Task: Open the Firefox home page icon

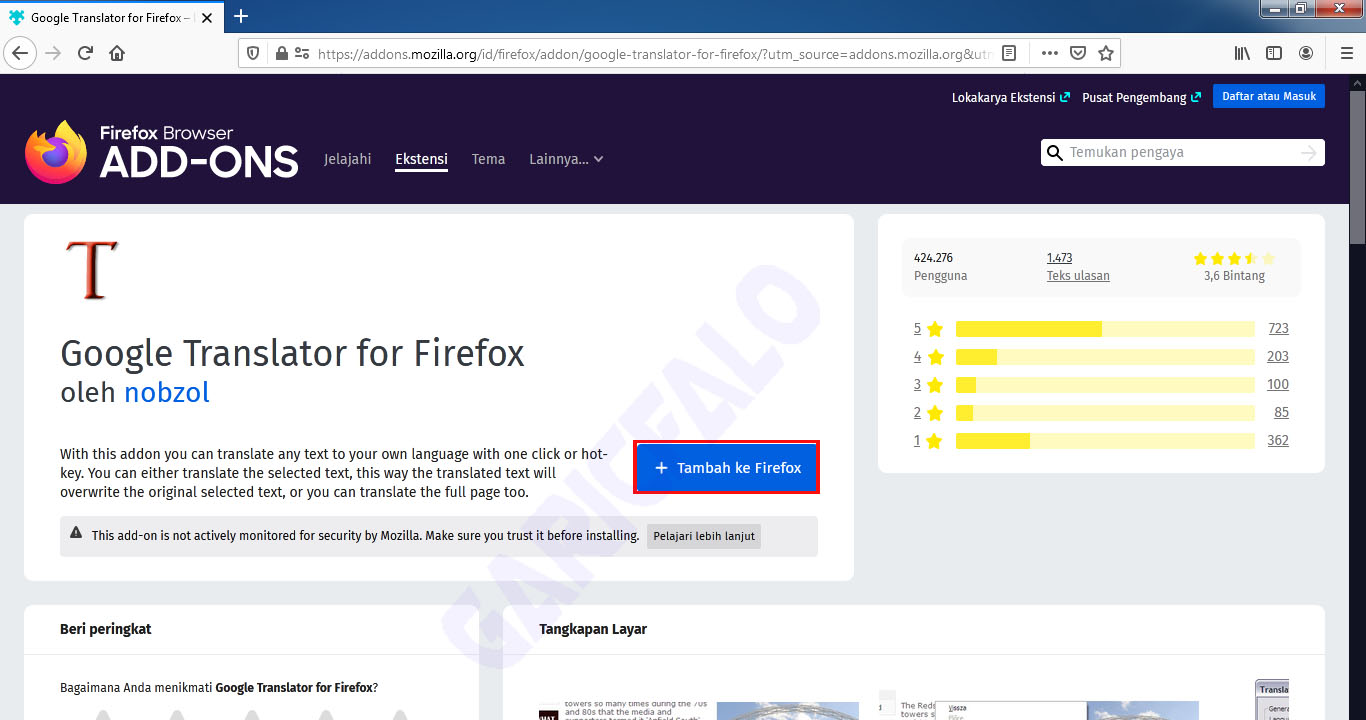Action: tap(117, 53)
